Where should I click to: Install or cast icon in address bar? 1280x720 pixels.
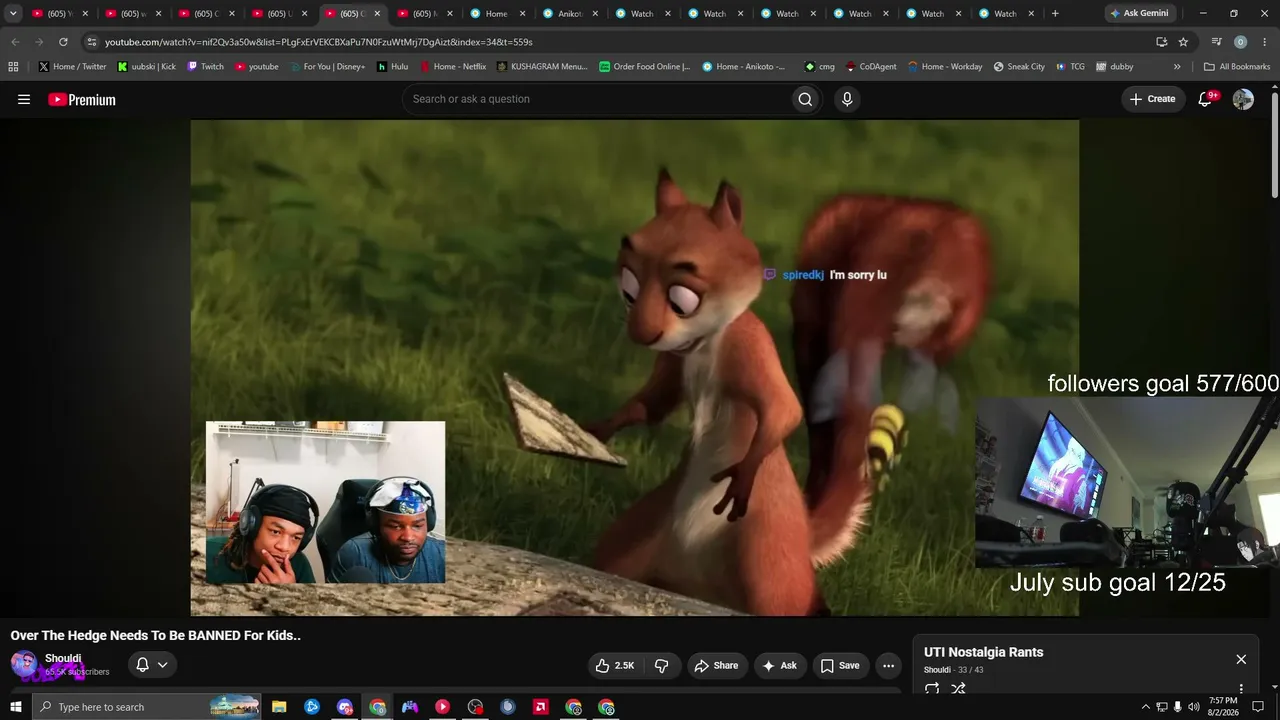[1161, 42]
